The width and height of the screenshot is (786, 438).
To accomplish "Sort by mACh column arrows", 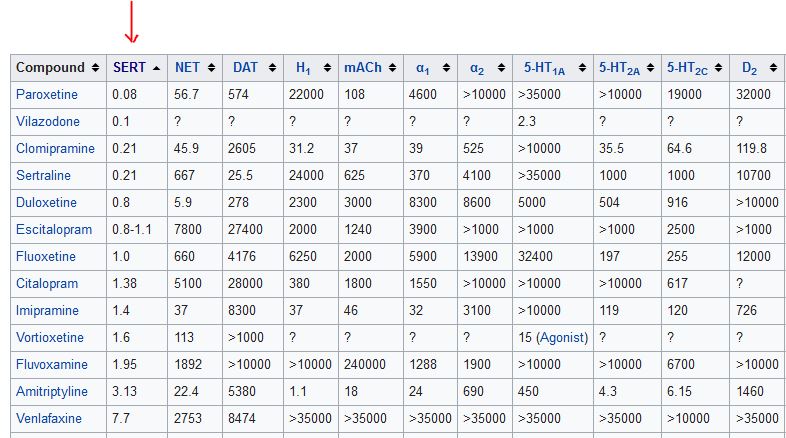I will point(392,68).
